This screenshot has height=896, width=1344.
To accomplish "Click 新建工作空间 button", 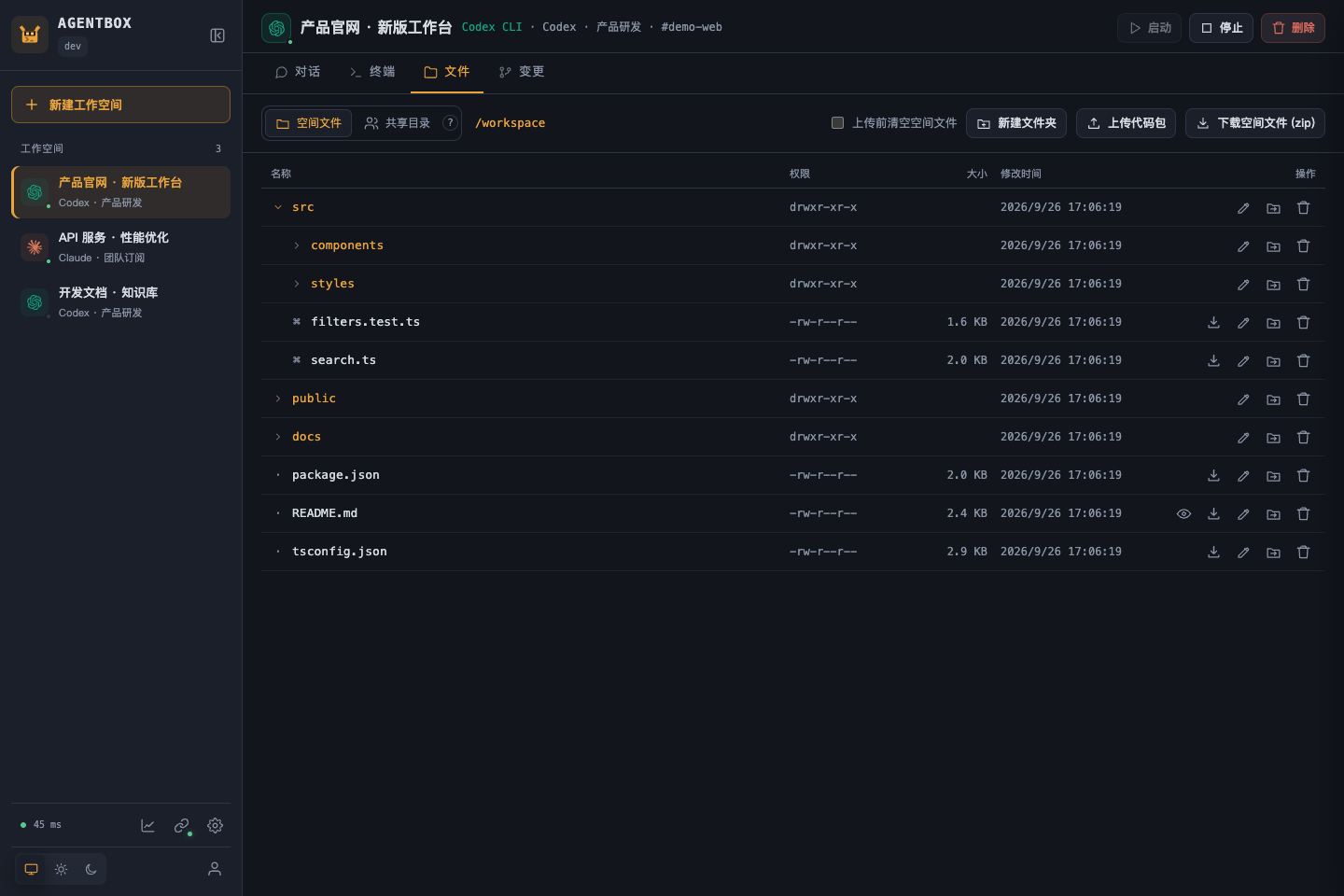I will tap(120, 105).
